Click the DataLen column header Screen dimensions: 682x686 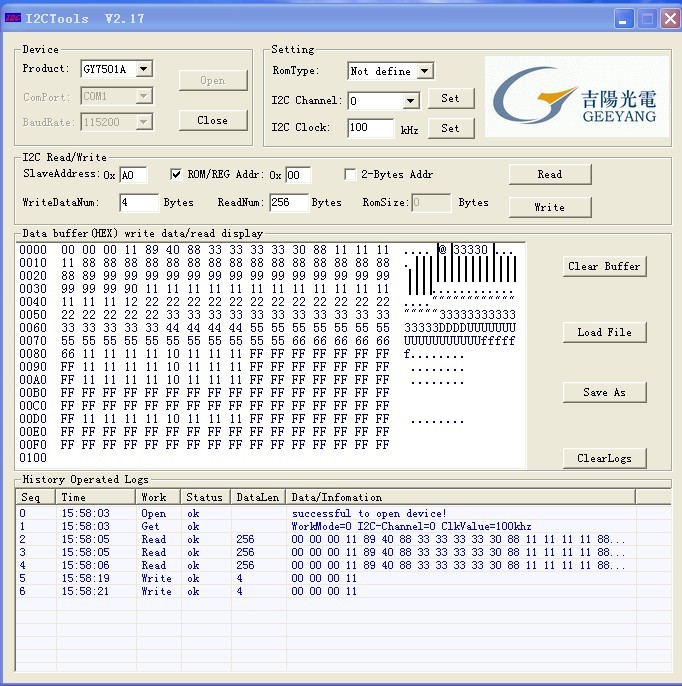pyautogui.click(x=258, y=497)
